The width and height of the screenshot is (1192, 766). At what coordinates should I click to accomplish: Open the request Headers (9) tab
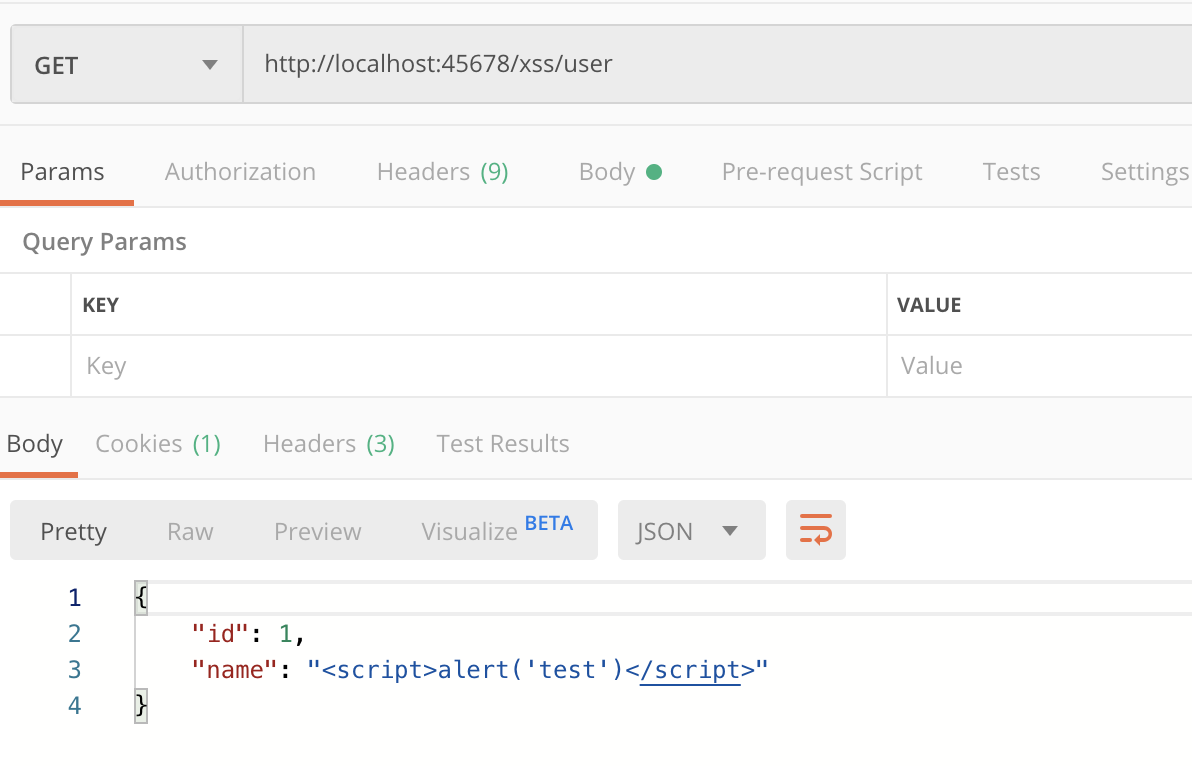point(442,172)
